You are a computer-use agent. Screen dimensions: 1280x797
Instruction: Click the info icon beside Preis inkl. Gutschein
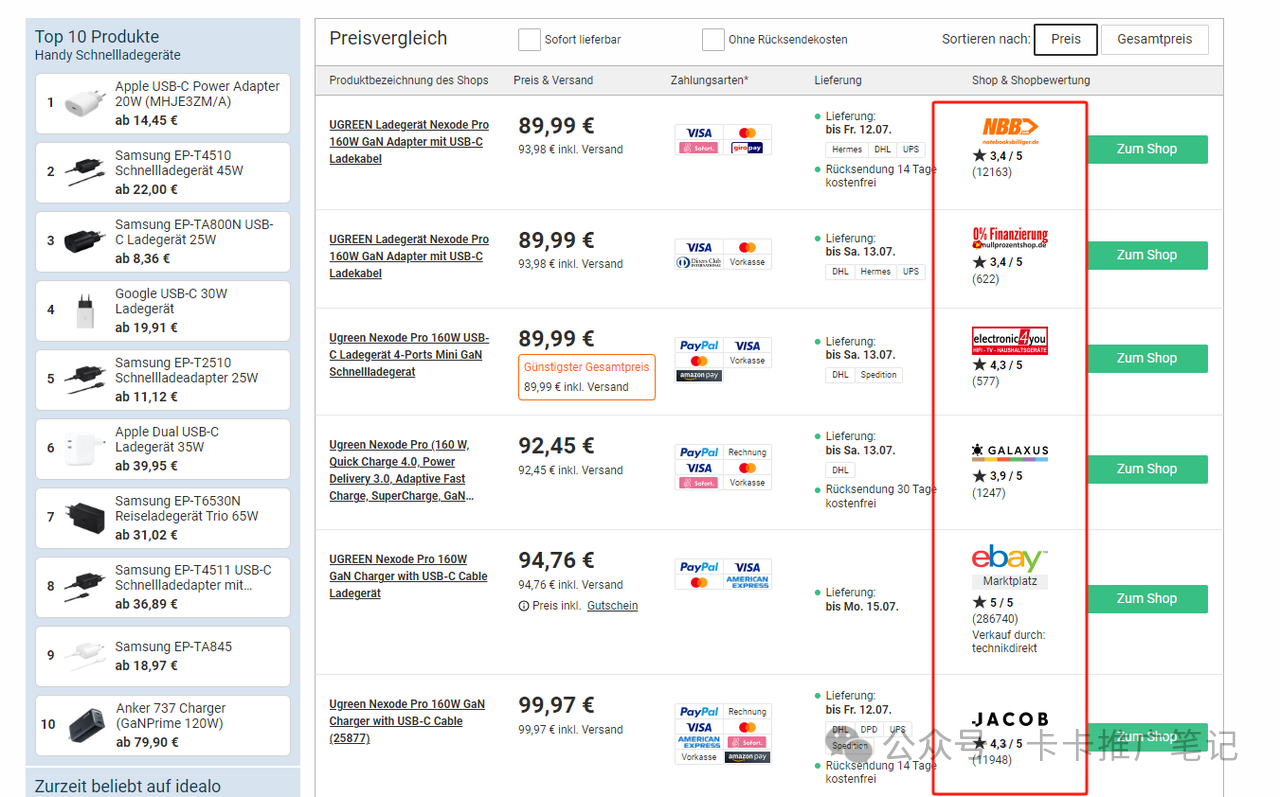[x=524, y=606]
